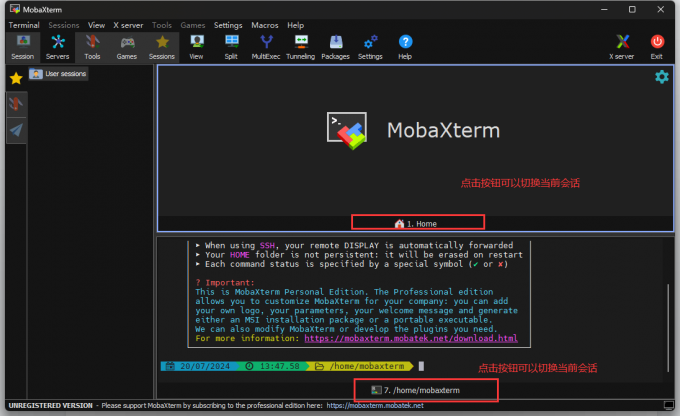Click the MobaXterm logo in home pane
The image size is (680, 416).
[x=347, y=131]
